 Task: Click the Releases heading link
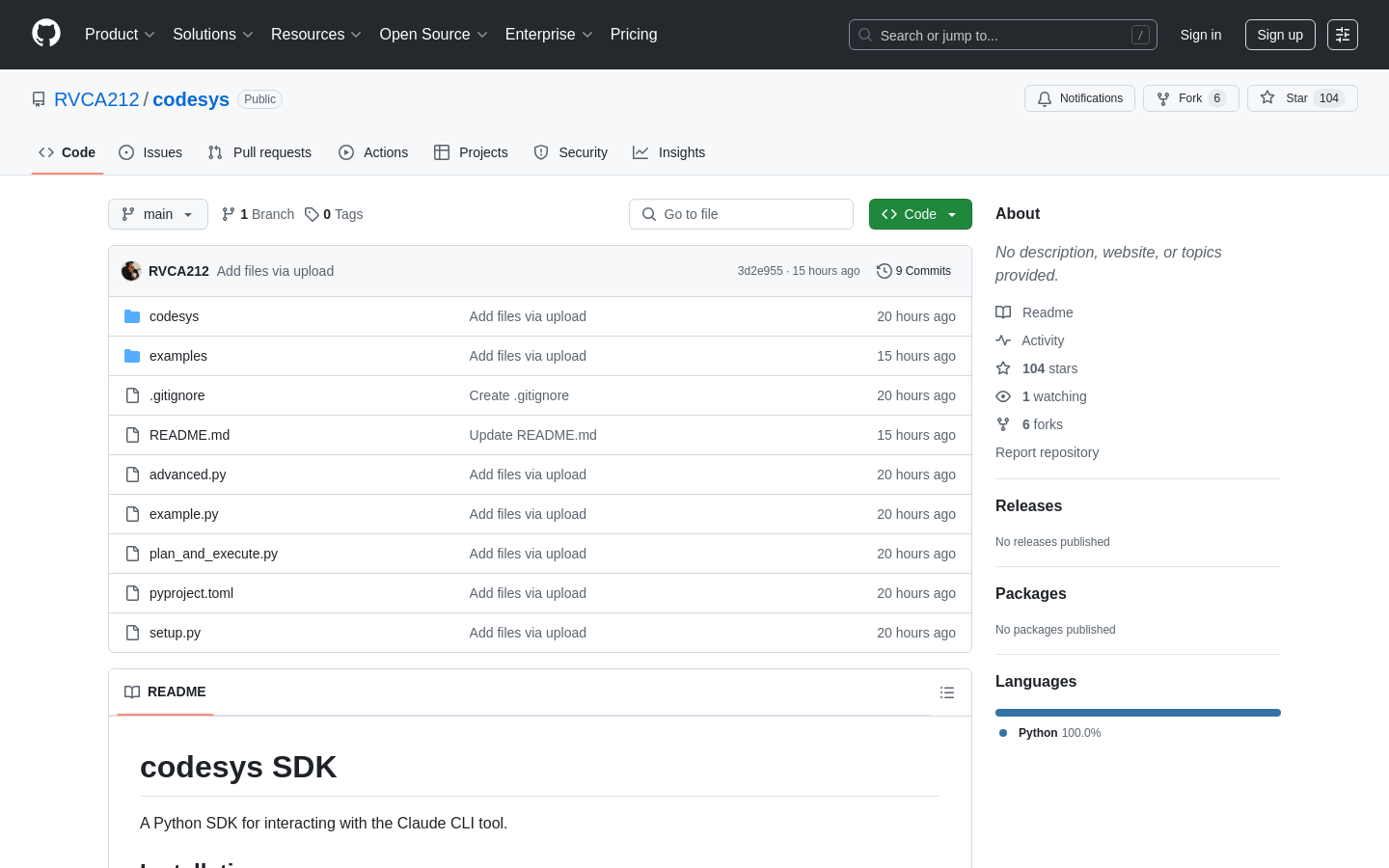tap(1028, 506)
